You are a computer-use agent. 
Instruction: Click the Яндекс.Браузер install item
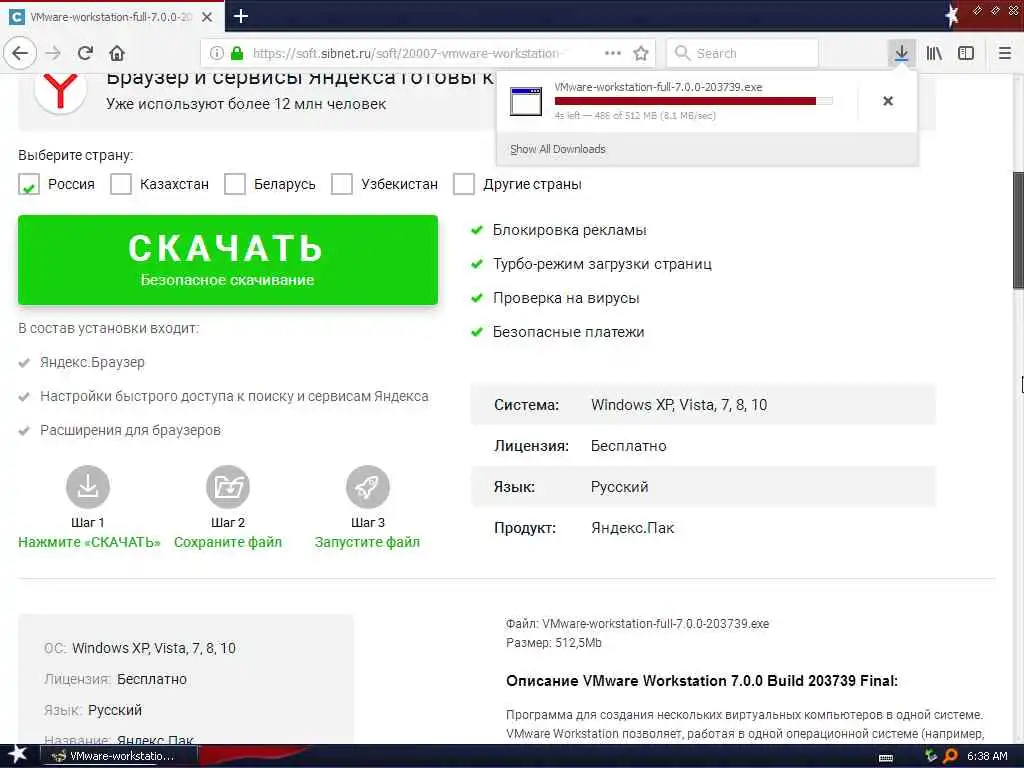[92, 362]
